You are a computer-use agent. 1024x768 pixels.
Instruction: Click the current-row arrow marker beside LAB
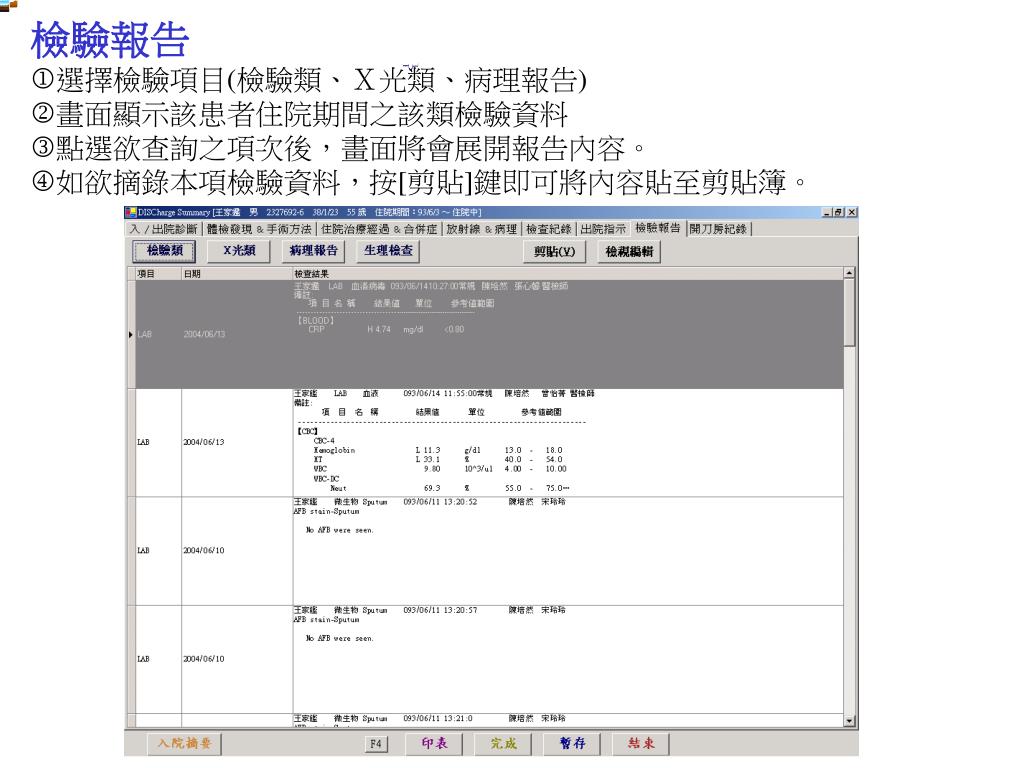(131, 334)
